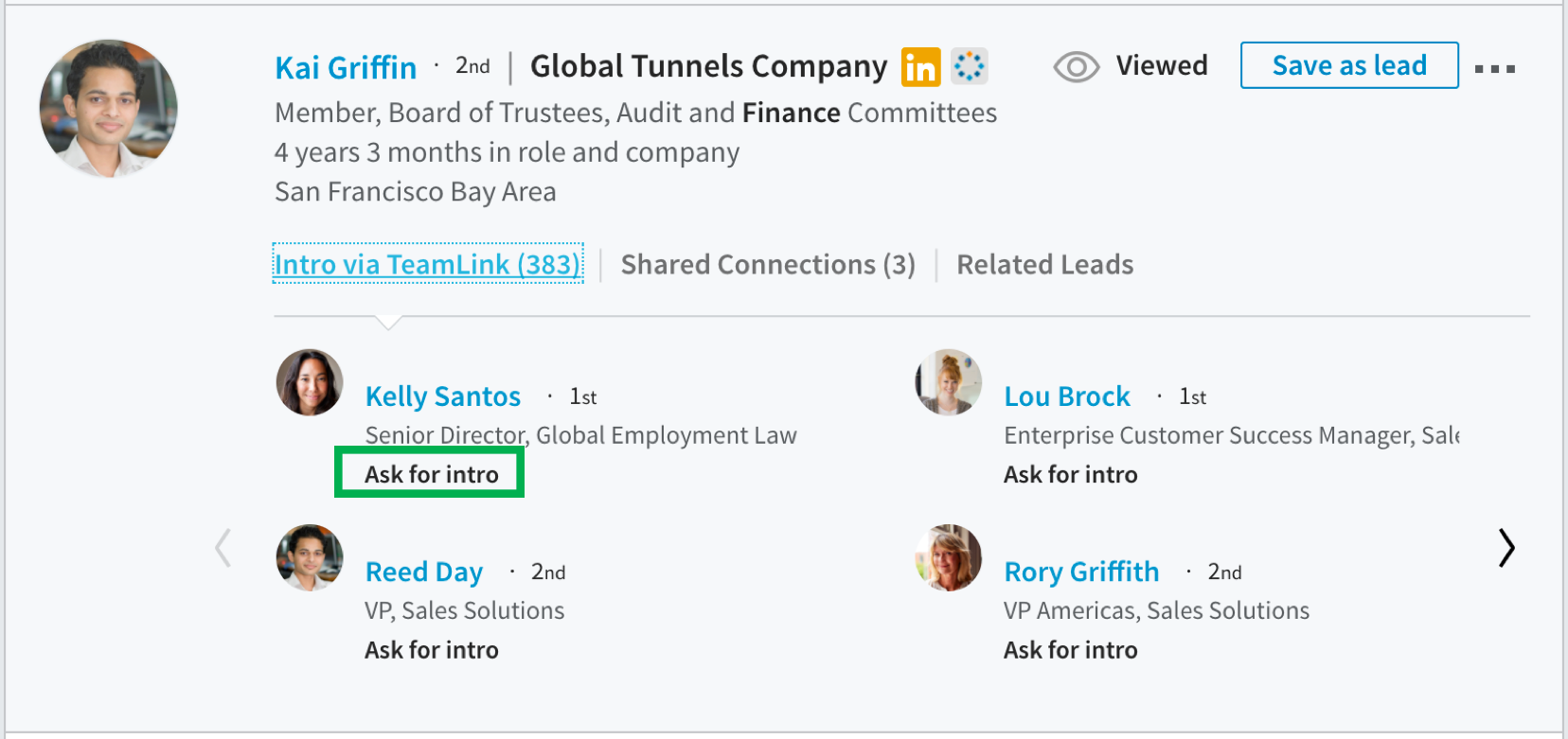This screenshot has height=739, width=1568.
Task: Open Reed Day profile link
Action: [x=424, y=572]
